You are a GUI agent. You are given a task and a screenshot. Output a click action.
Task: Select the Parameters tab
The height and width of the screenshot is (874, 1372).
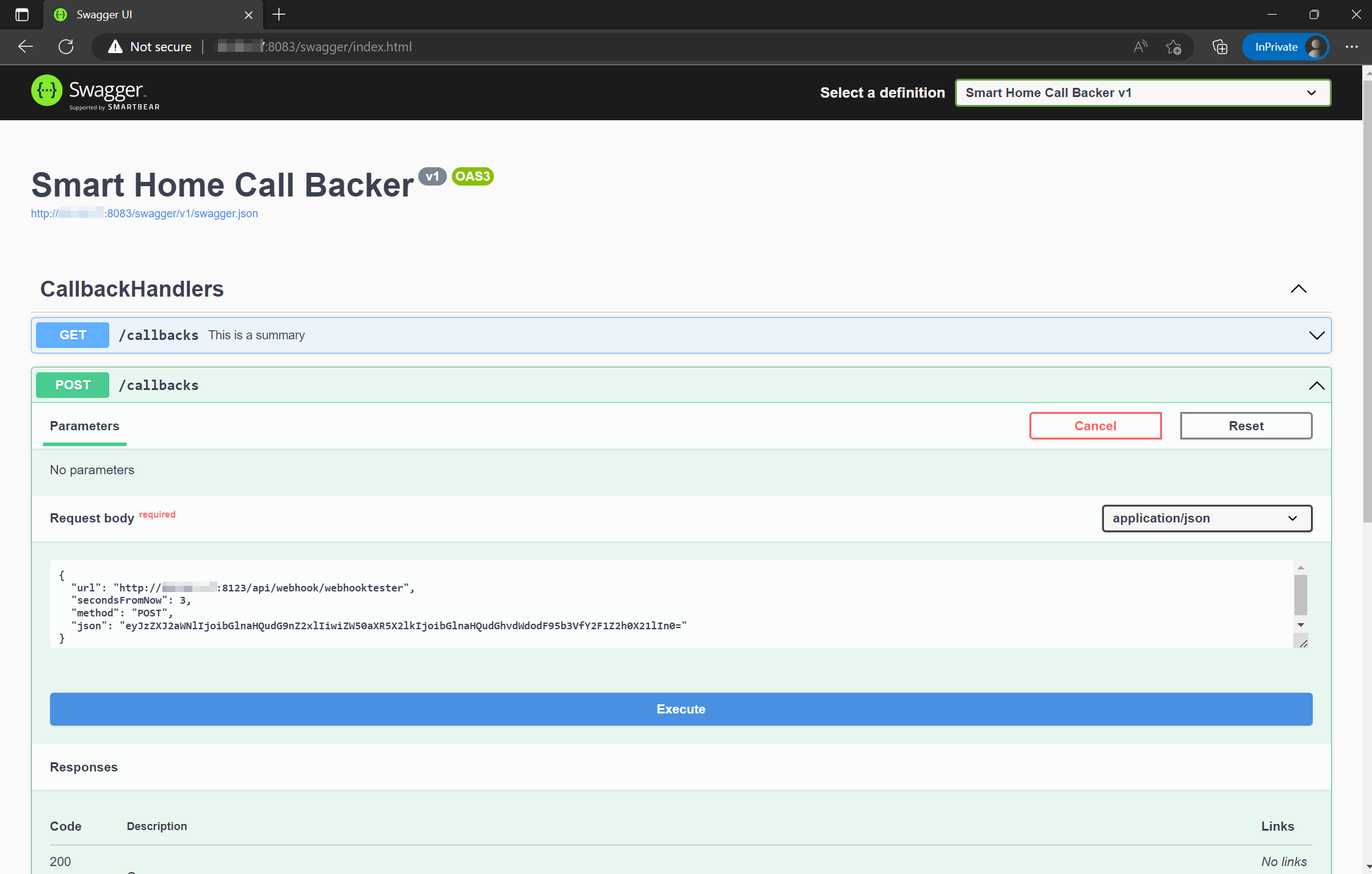pyautogui.click(x=84, y=426)
